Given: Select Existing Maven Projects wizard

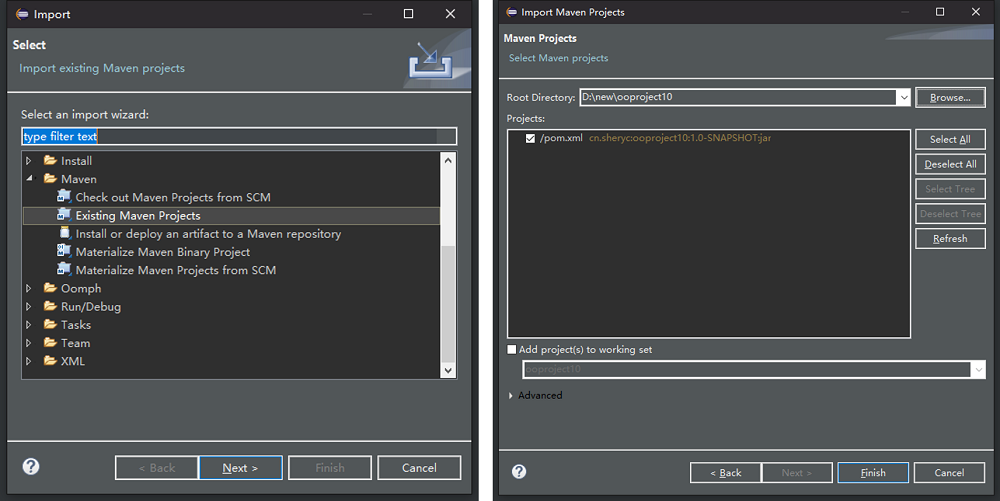Looking at the screenshot, I should tap(137, 216).
